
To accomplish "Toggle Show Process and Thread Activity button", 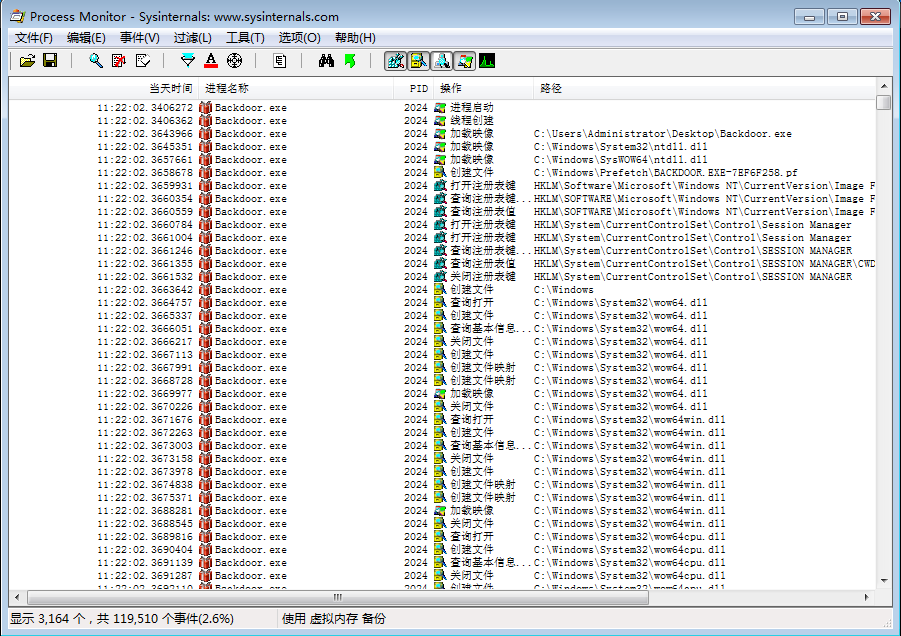I will (464, 61).
